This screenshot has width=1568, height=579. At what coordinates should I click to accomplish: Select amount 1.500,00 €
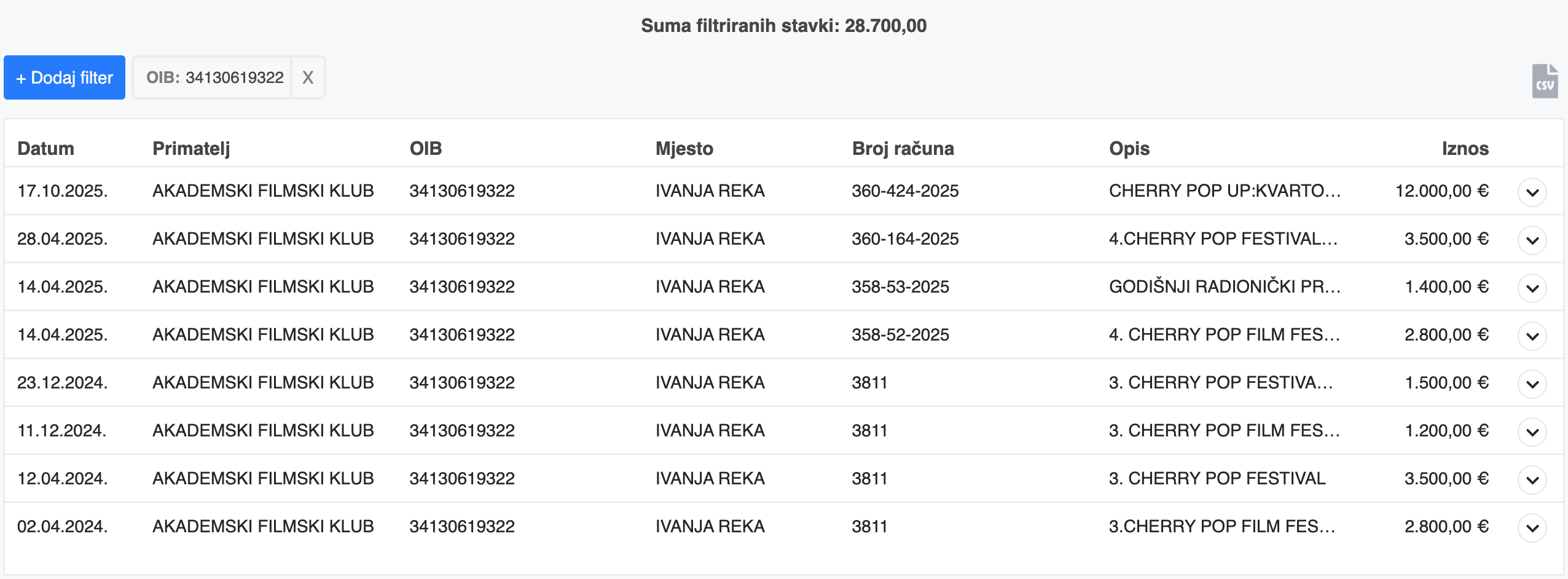click(1447, 383)
